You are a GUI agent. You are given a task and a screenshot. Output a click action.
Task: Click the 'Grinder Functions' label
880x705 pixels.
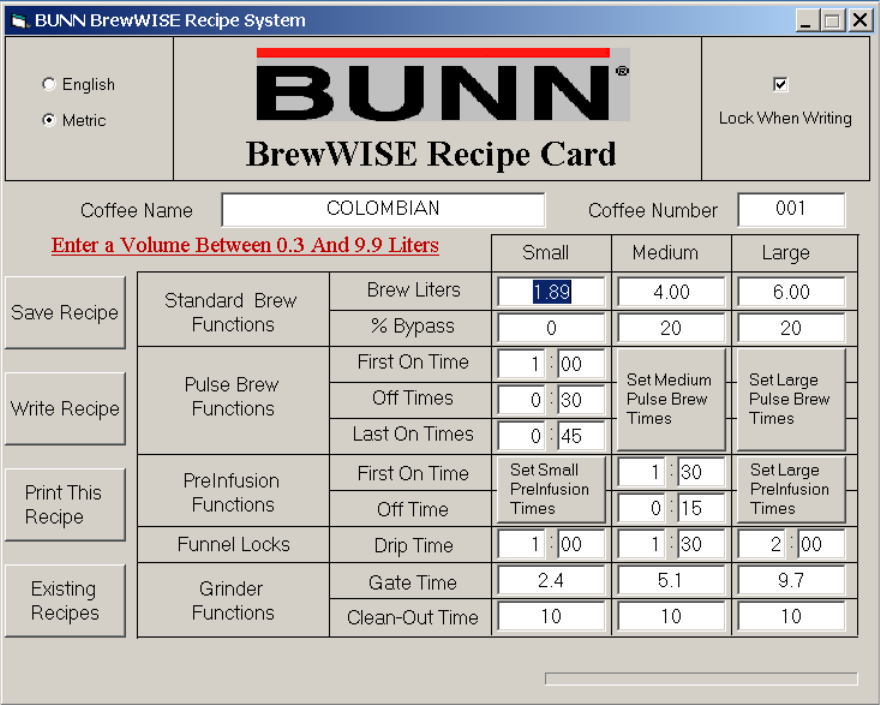232,601
